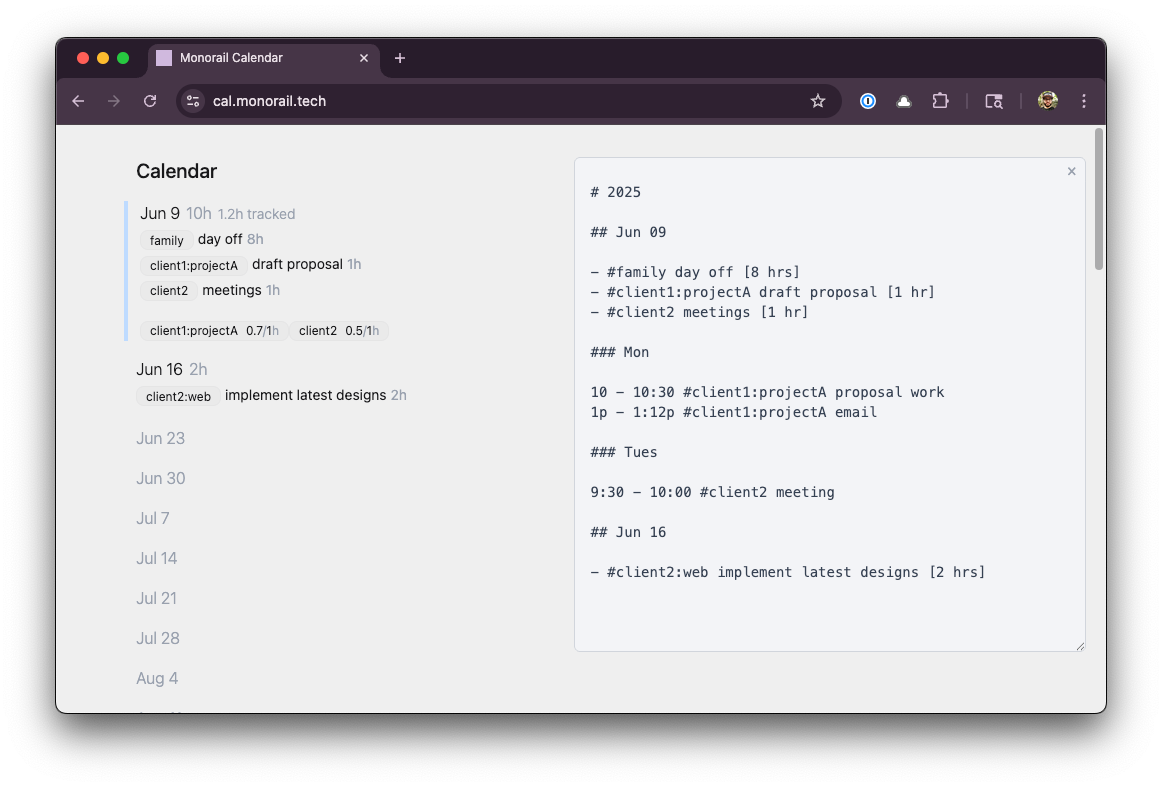Click the '### Mon' editor line
Image resolution: width=1162 pixels, height=787 pixels.
(x=620, y=352)
